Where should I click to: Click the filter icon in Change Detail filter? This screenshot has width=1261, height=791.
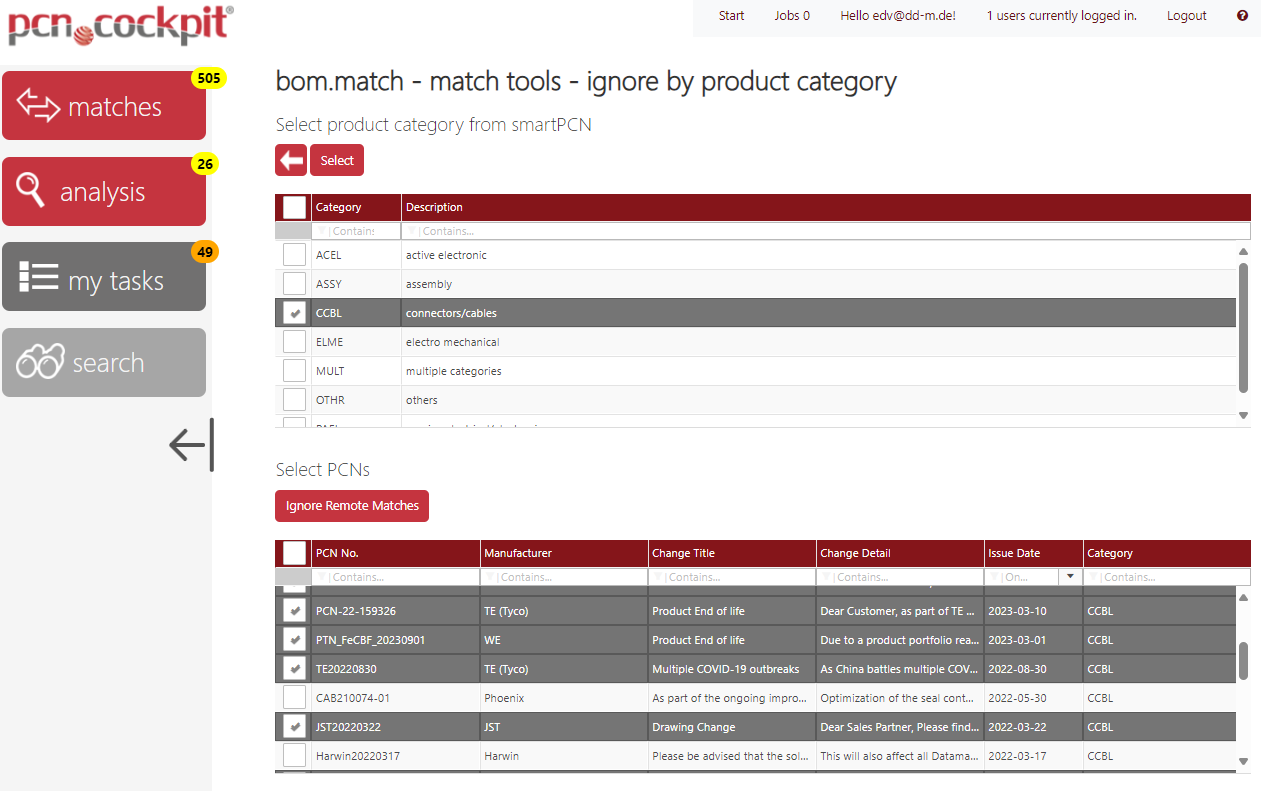click(827, 577)
